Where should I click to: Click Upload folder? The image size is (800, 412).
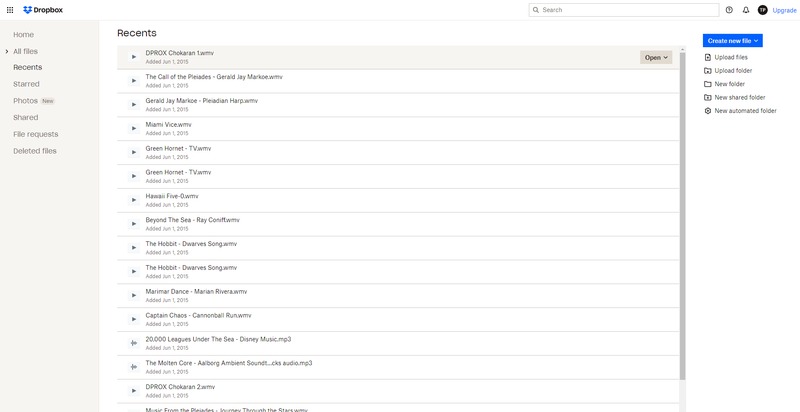733,70
